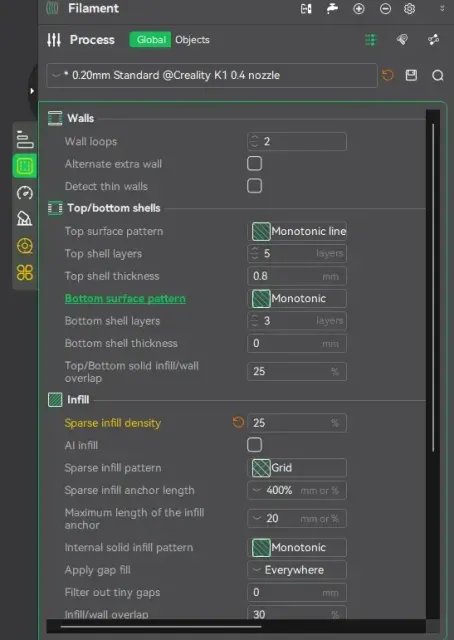Expand the collapsed left sidebar arrow
The height and width of the screenshot is (640, 454).
(x=32, y=91)
